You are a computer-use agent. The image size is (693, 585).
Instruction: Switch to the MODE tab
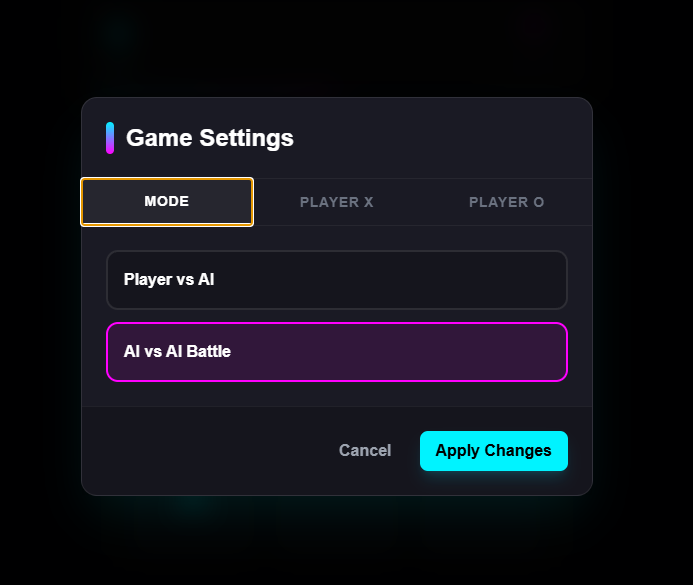pos(167,202)
